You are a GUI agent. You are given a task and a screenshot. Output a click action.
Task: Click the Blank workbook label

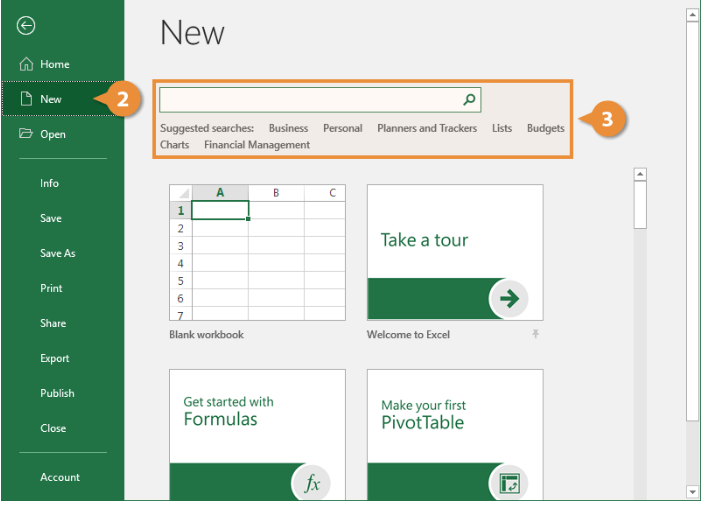tap(206, 335)
